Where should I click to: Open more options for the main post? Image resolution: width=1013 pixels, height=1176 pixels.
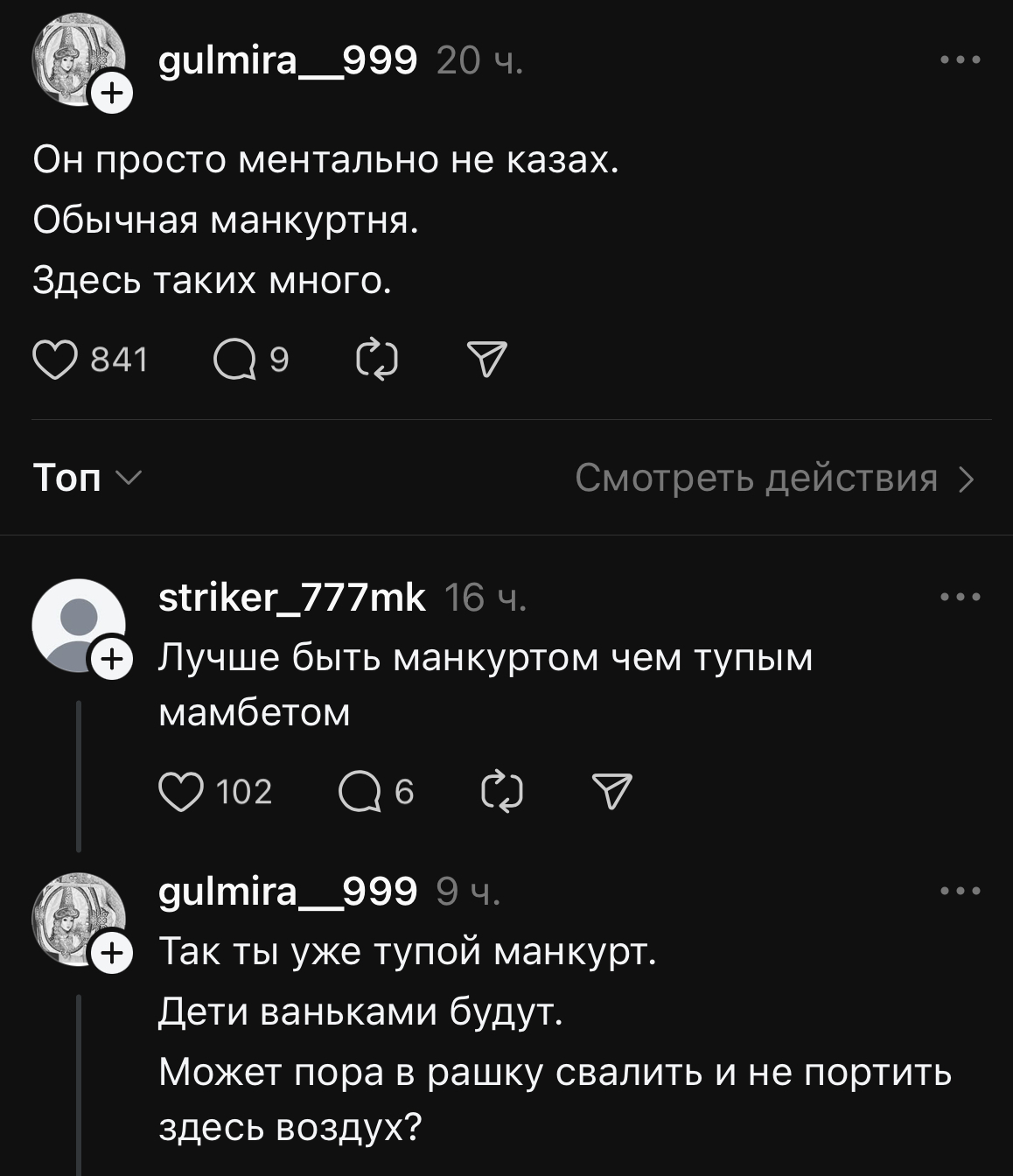tap(961, 60)
